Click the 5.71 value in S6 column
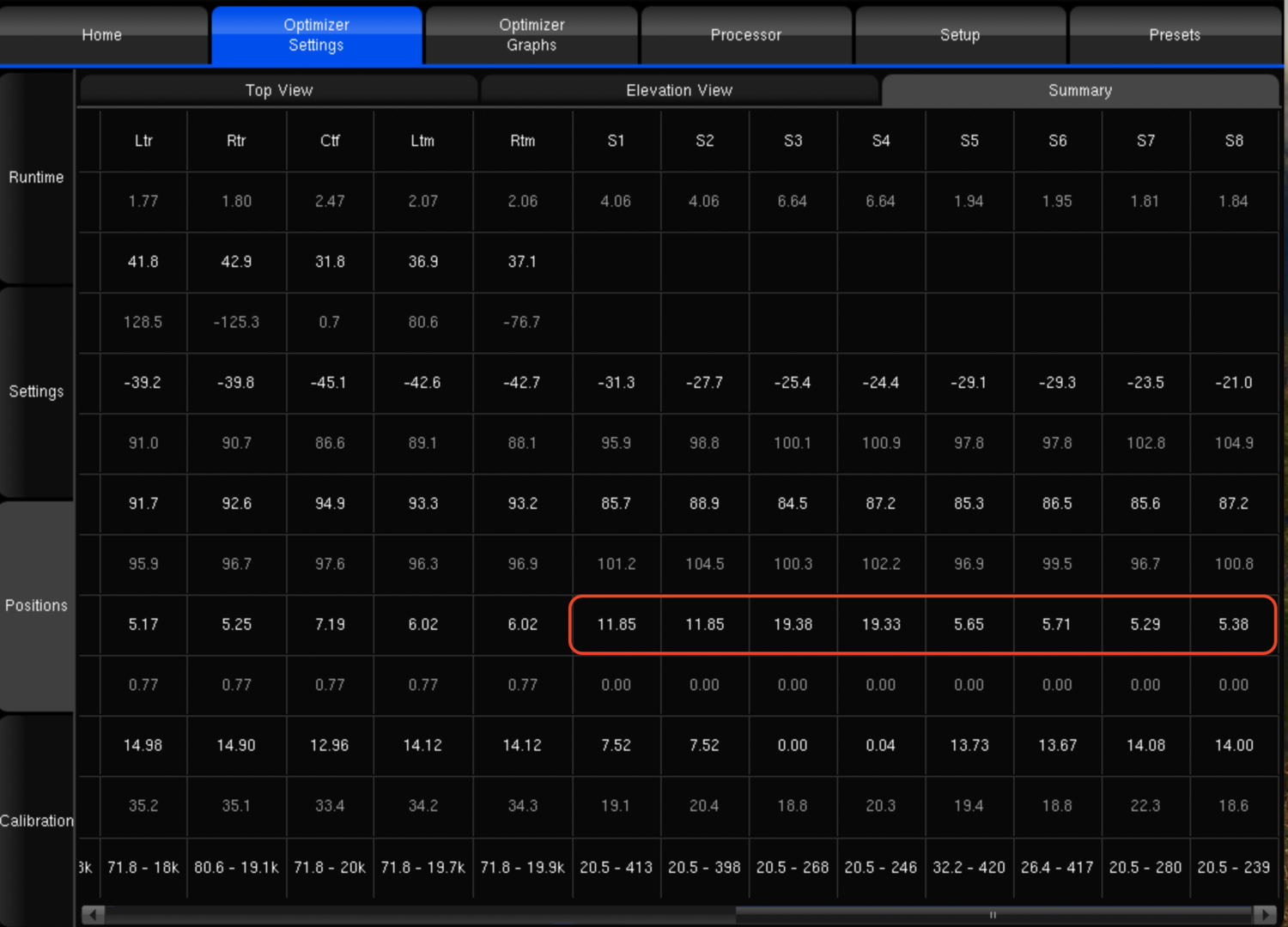Image resolution: width=1288 pixels, height=927 pixels. [1057, 625]
